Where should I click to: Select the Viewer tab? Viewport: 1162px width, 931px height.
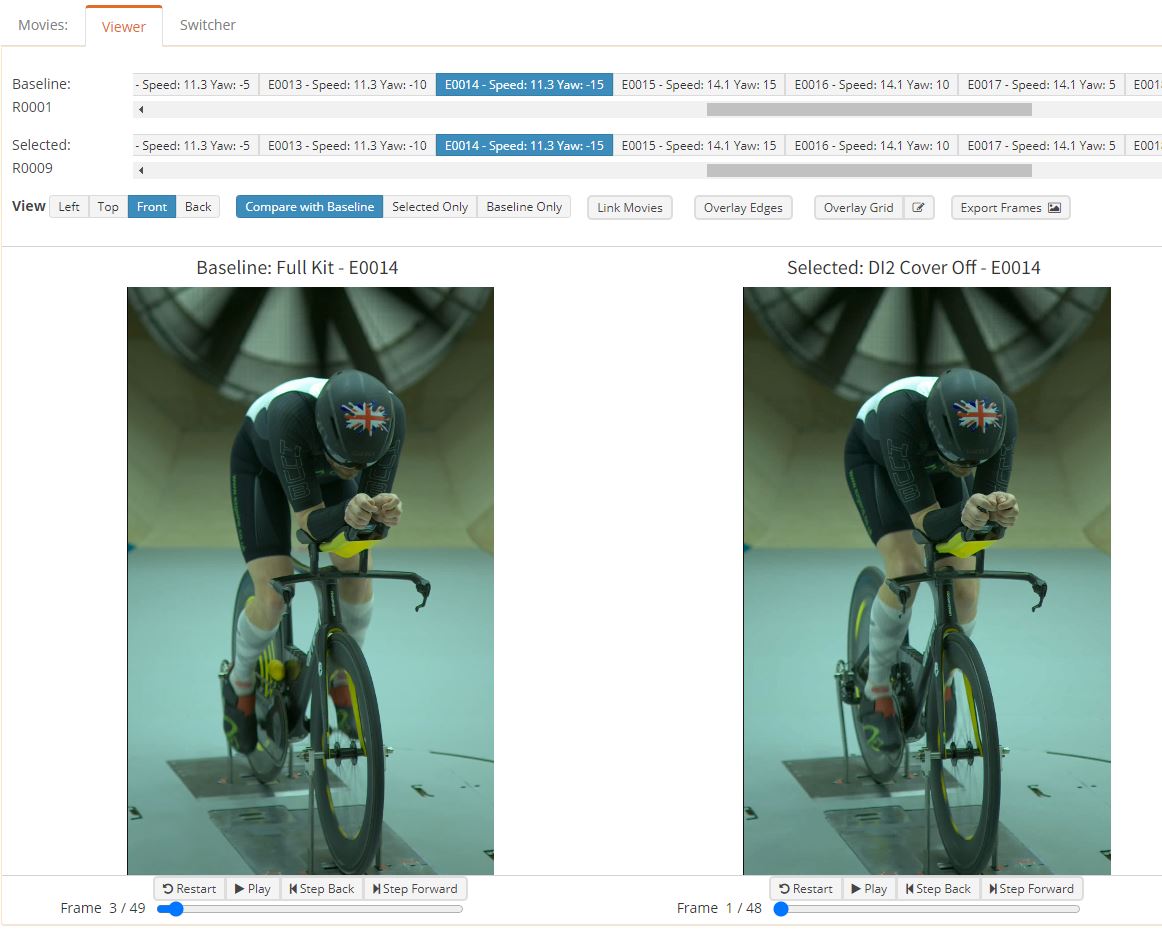124,28
